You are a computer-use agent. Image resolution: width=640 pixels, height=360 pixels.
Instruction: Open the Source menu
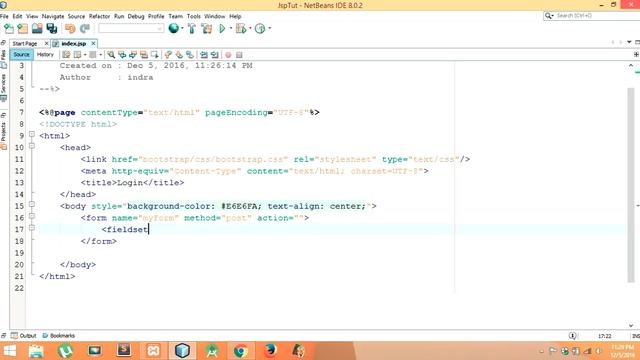click(76, 16)
